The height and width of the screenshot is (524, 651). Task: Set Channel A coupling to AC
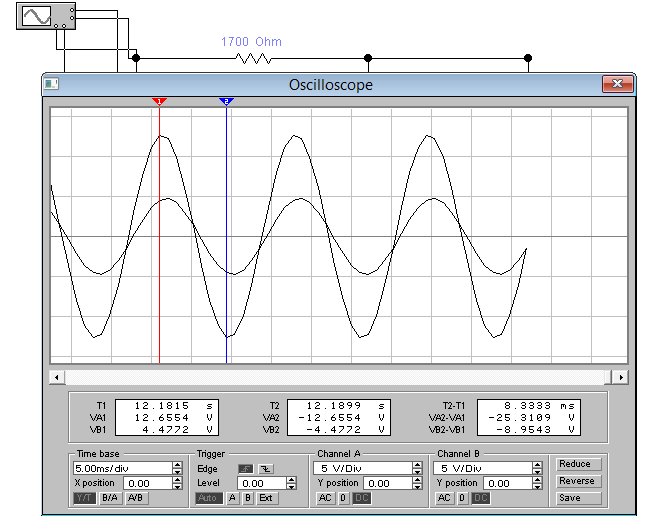pos(326,498)
